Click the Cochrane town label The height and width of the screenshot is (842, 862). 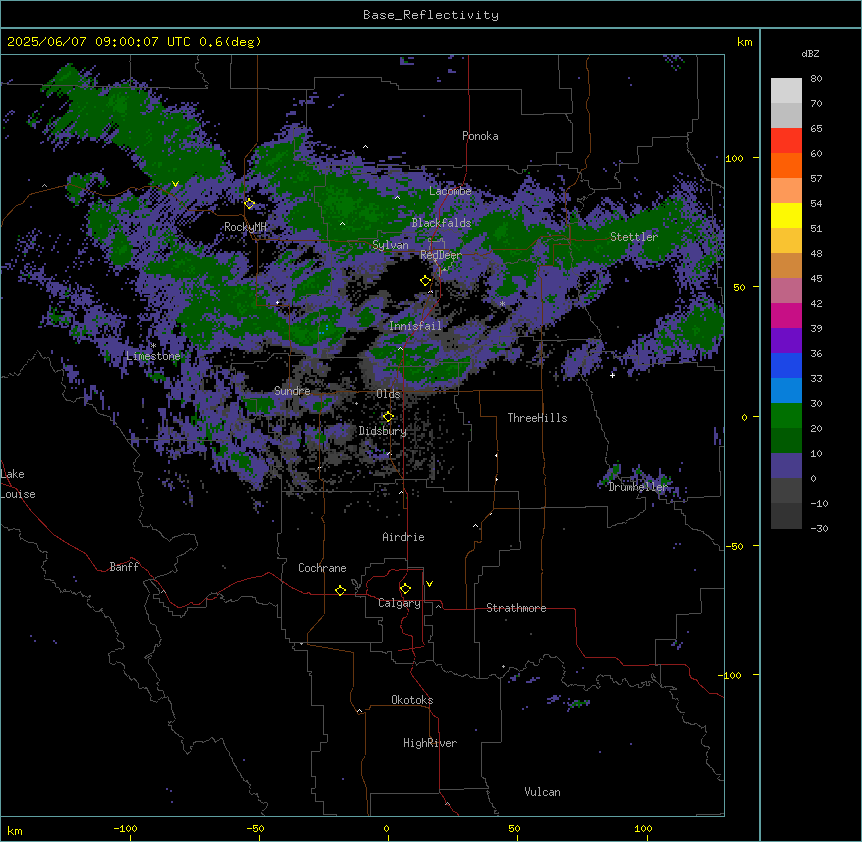point(322,568)
